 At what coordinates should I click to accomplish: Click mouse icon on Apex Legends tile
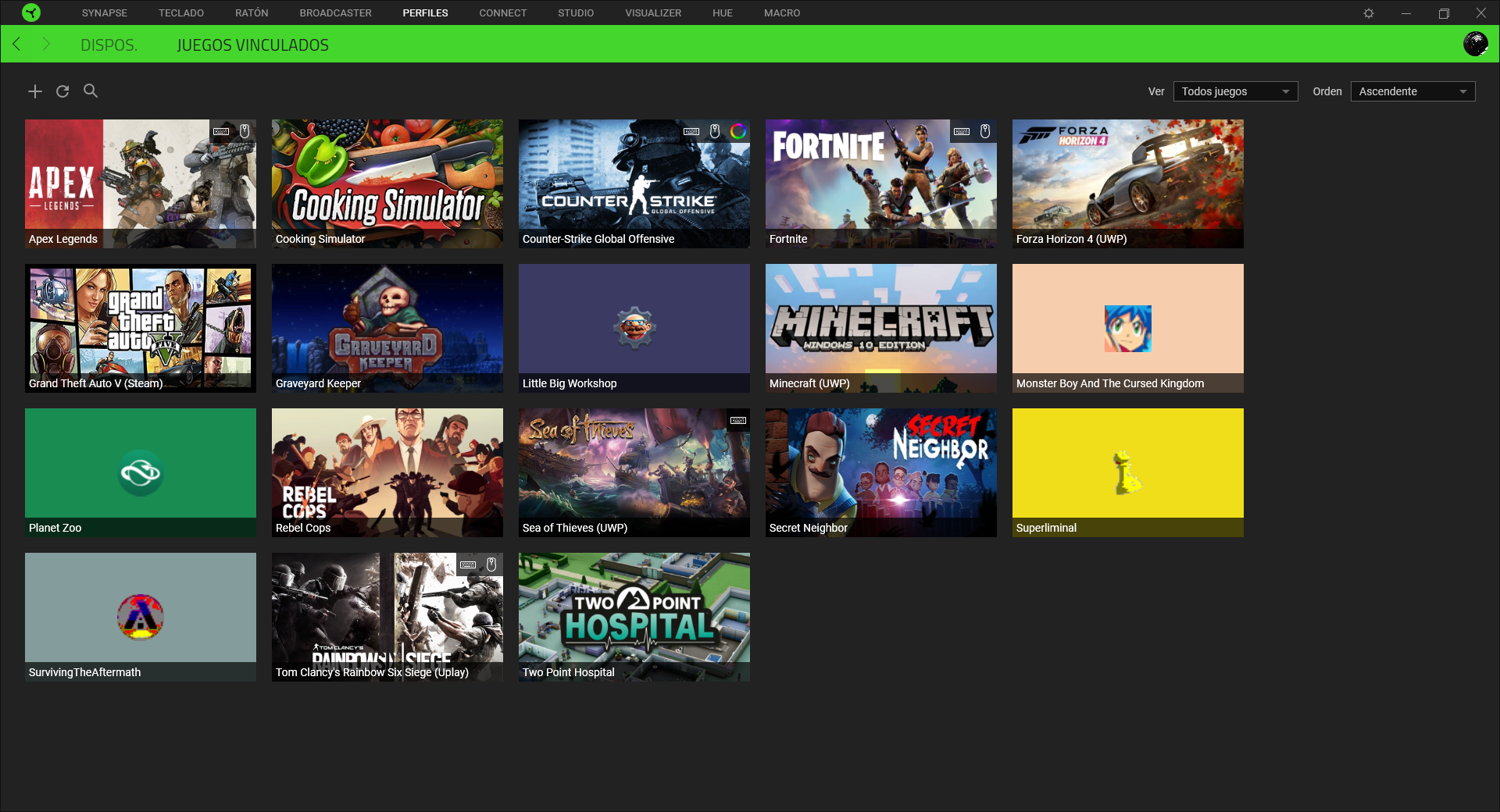pos(245,131)
